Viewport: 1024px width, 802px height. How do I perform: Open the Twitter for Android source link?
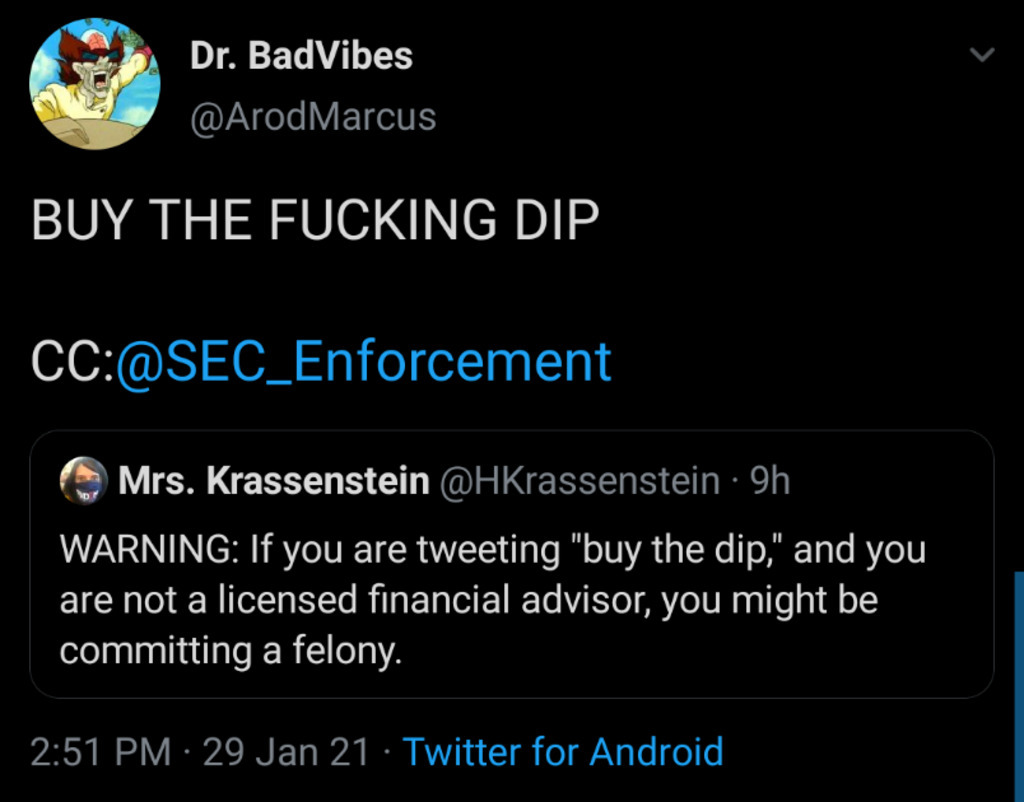pyautogui.click(x=562, y=751)
